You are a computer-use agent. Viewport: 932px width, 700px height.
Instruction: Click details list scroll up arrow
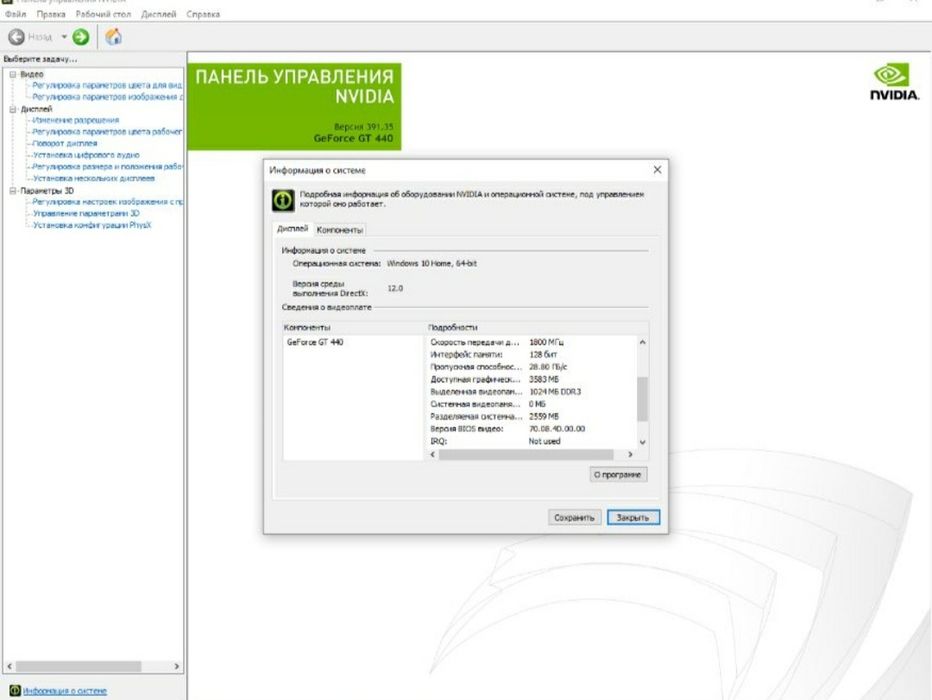point(643,342)
